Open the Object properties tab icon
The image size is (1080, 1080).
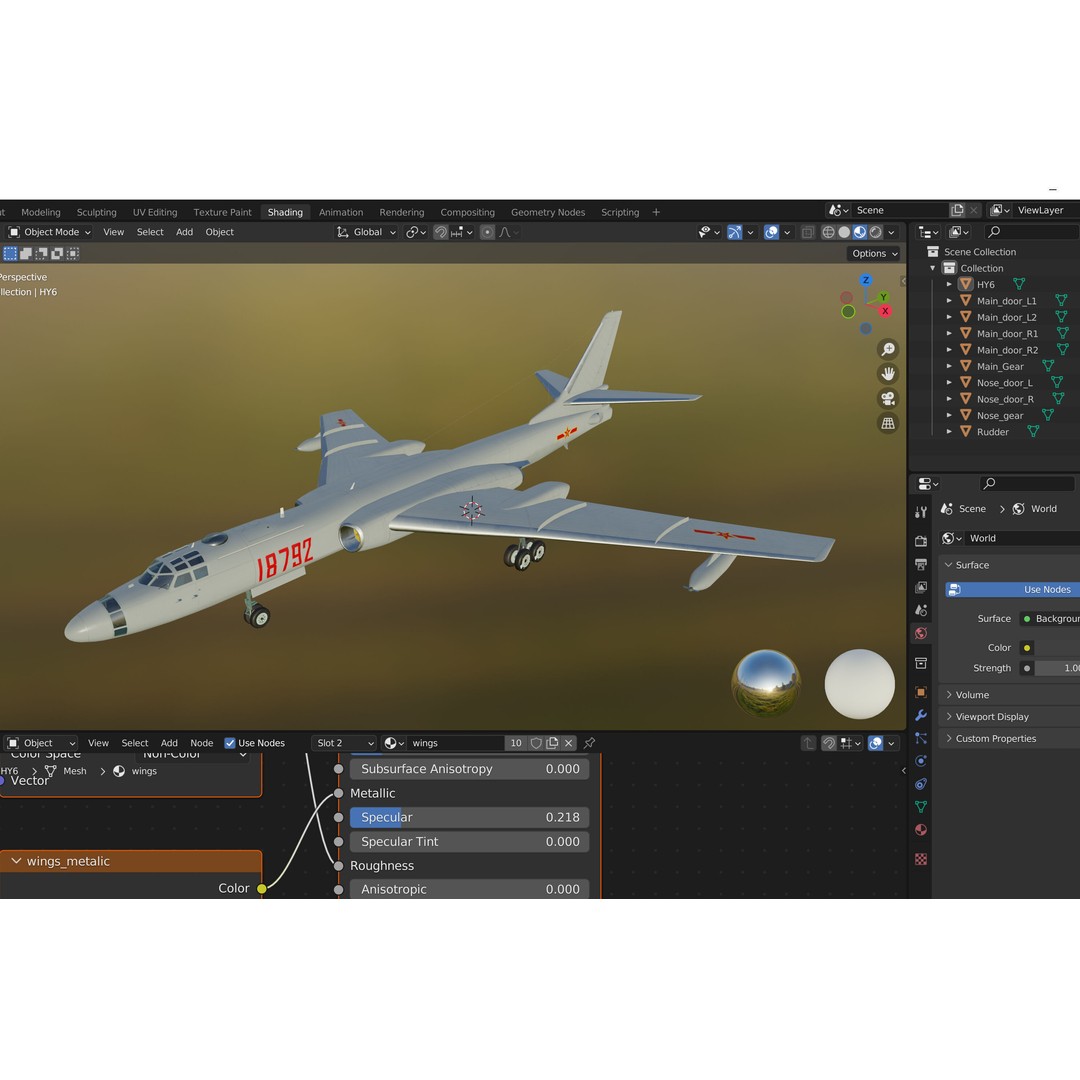921,692
